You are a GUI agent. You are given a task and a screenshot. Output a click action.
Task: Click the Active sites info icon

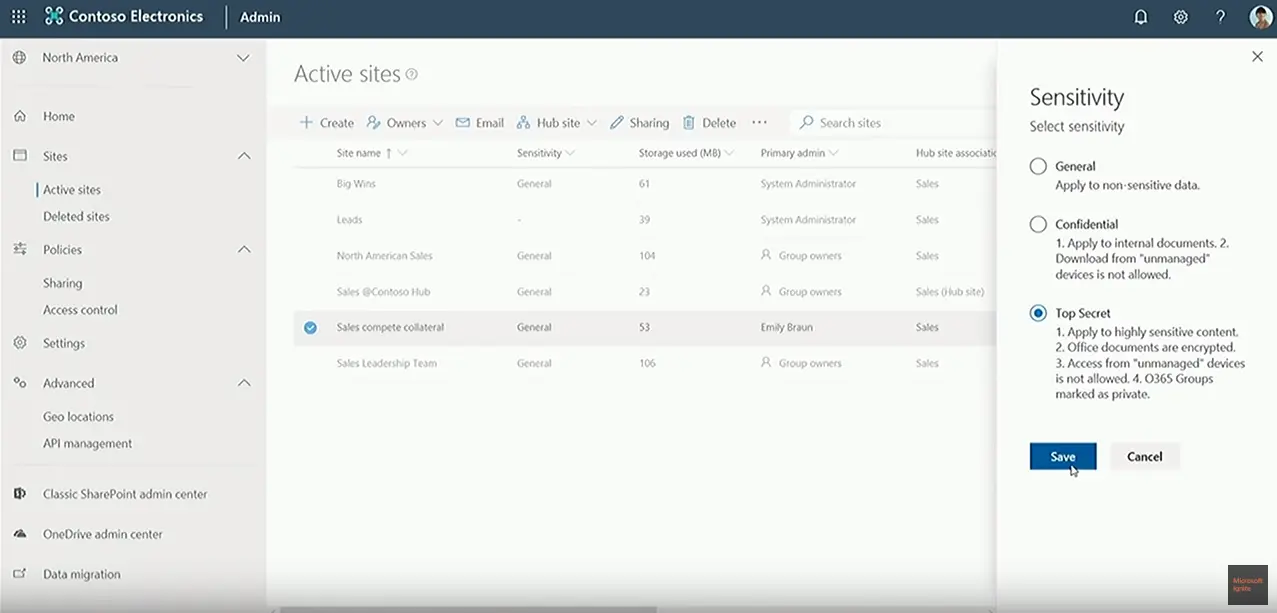[412, 75]
